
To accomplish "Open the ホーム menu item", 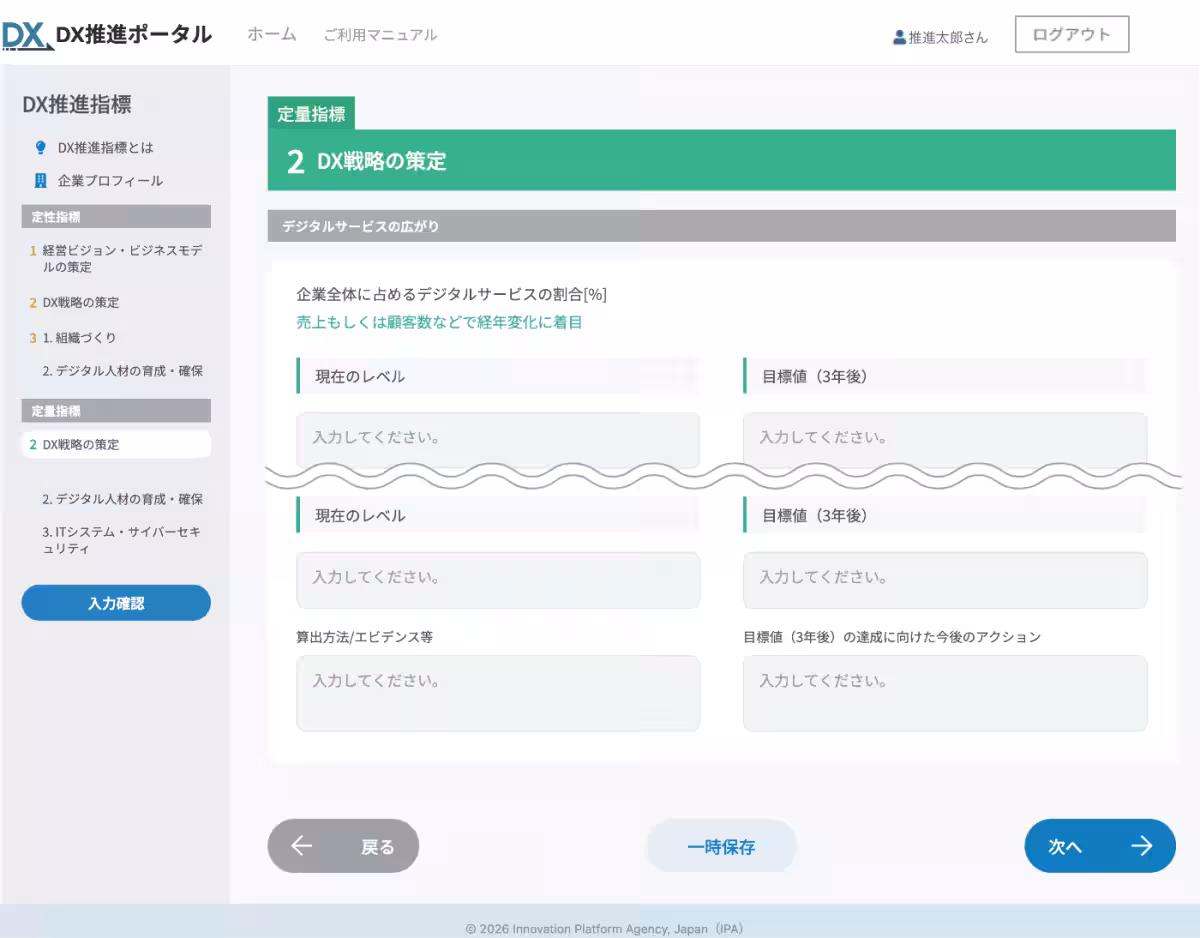I will [x=272, y=34].
